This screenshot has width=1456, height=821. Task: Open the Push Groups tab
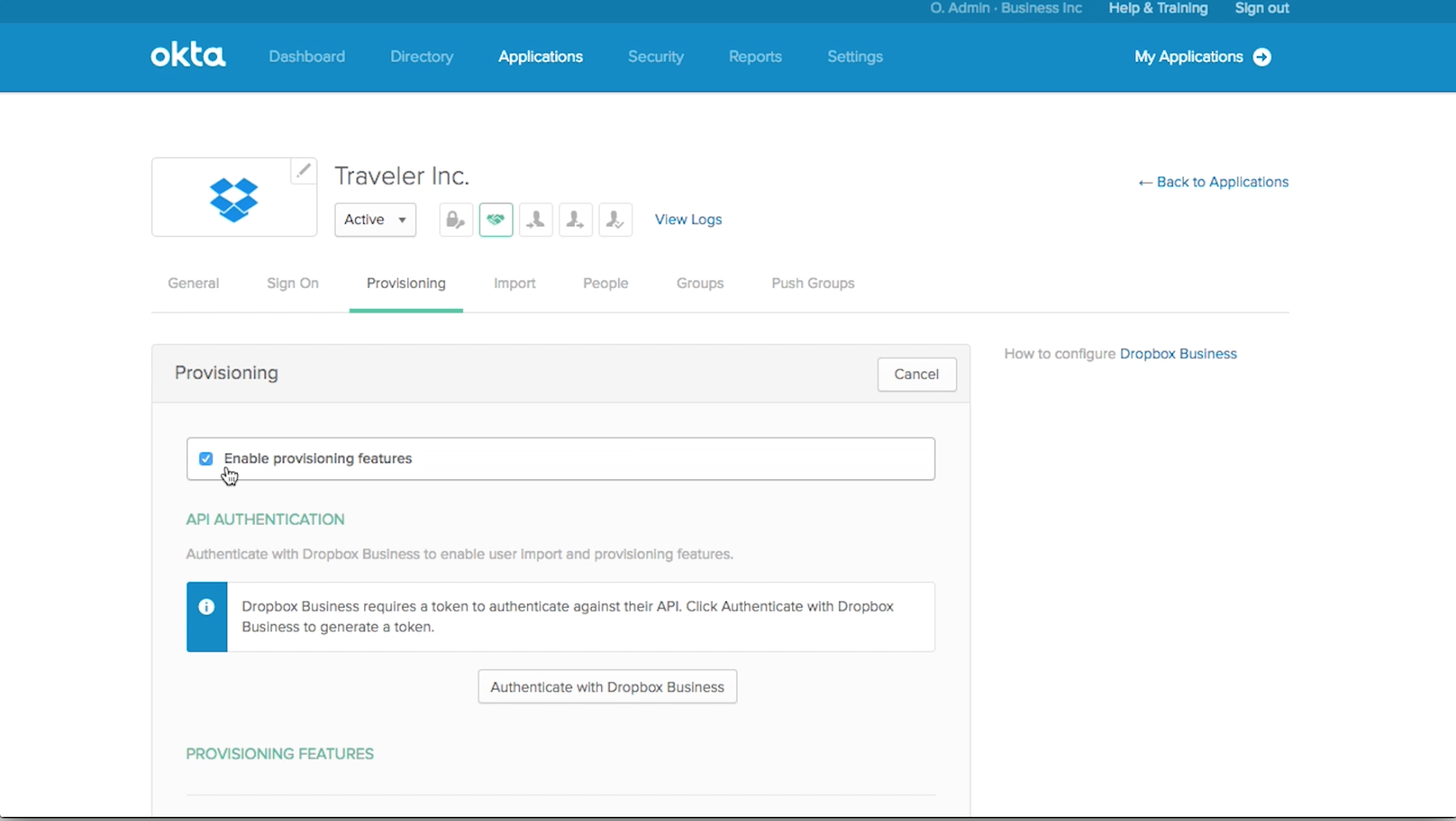pyautogui.click(x=812, y=283)
